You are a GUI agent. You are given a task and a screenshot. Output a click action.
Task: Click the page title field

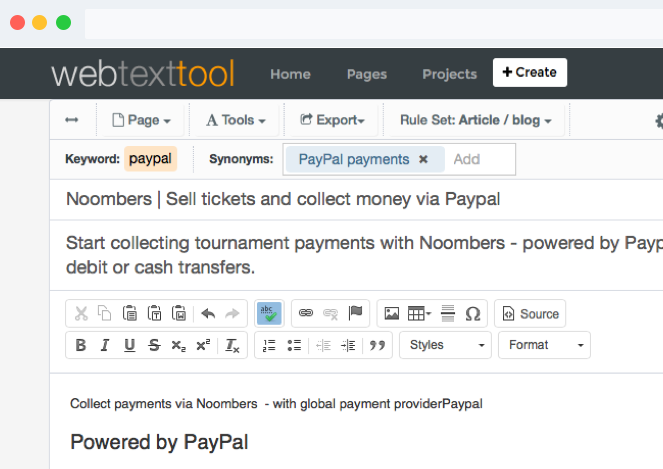356,199
